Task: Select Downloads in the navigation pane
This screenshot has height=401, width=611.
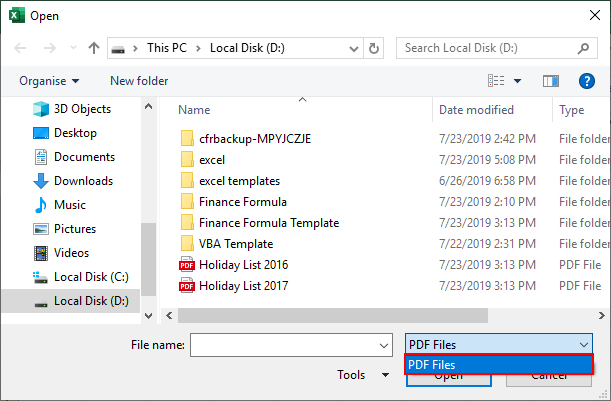Action: pyautogui.click(x=83, y=181)
